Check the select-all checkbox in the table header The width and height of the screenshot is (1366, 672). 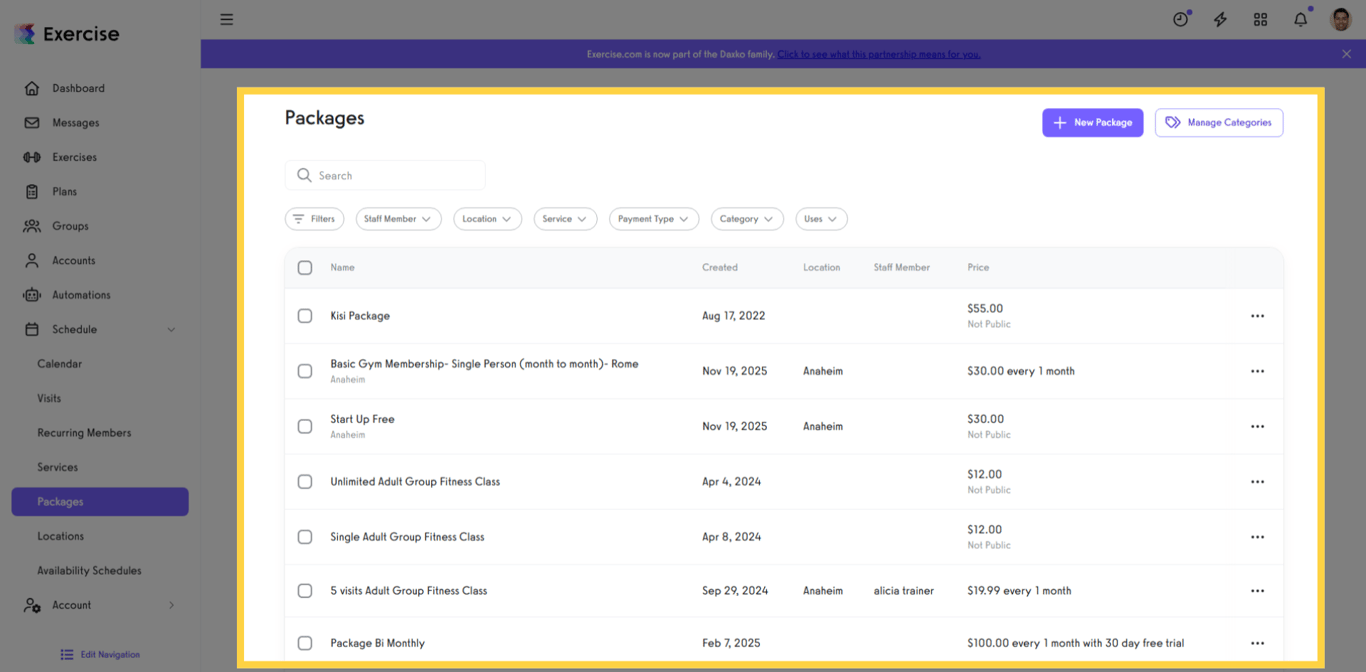pos(305,267)
